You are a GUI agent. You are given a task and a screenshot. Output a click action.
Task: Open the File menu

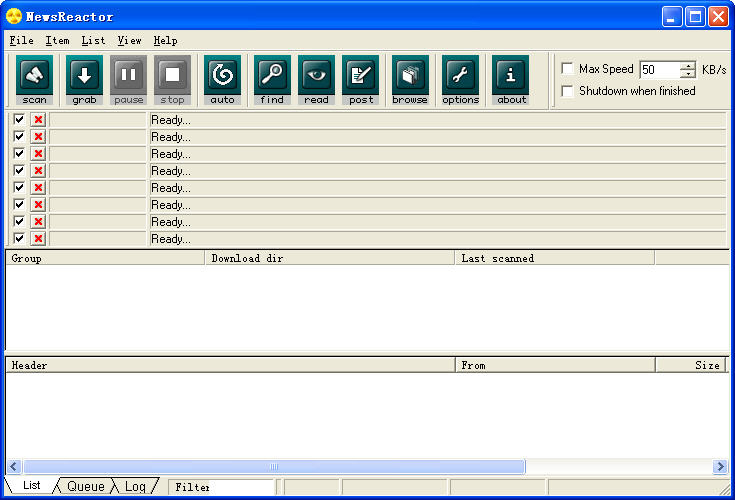coord(22,41)
